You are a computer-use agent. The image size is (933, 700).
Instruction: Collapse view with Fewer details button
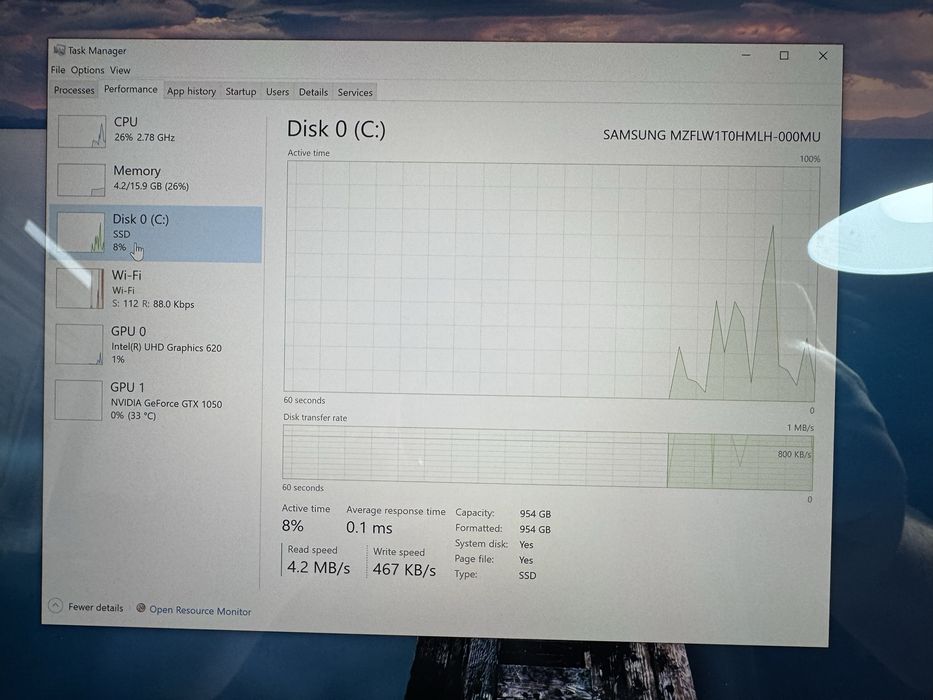[x=87, y=607]
